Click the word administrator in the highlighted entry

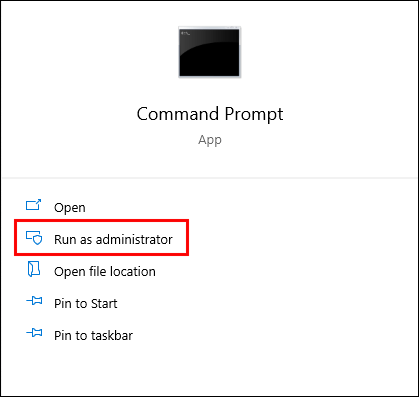pos(134,239)
